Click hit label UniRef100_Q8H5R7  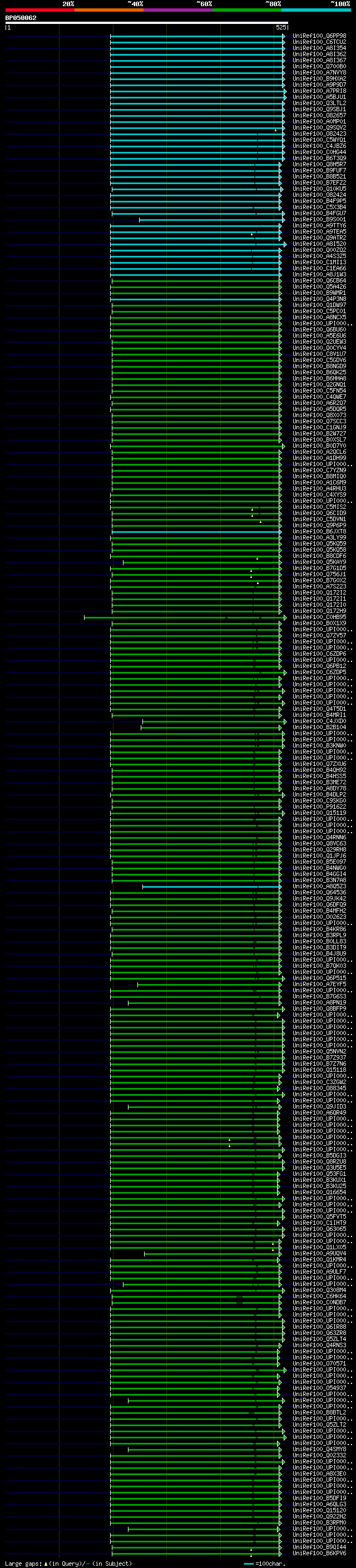[319, 164]
